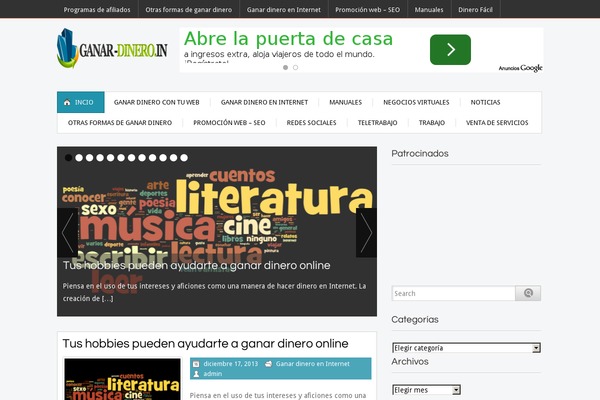Open OTRAS FORMAS DE GANAR DINERO main menu
The height and width of the screenshot is (400, 600).
(120, 122)
